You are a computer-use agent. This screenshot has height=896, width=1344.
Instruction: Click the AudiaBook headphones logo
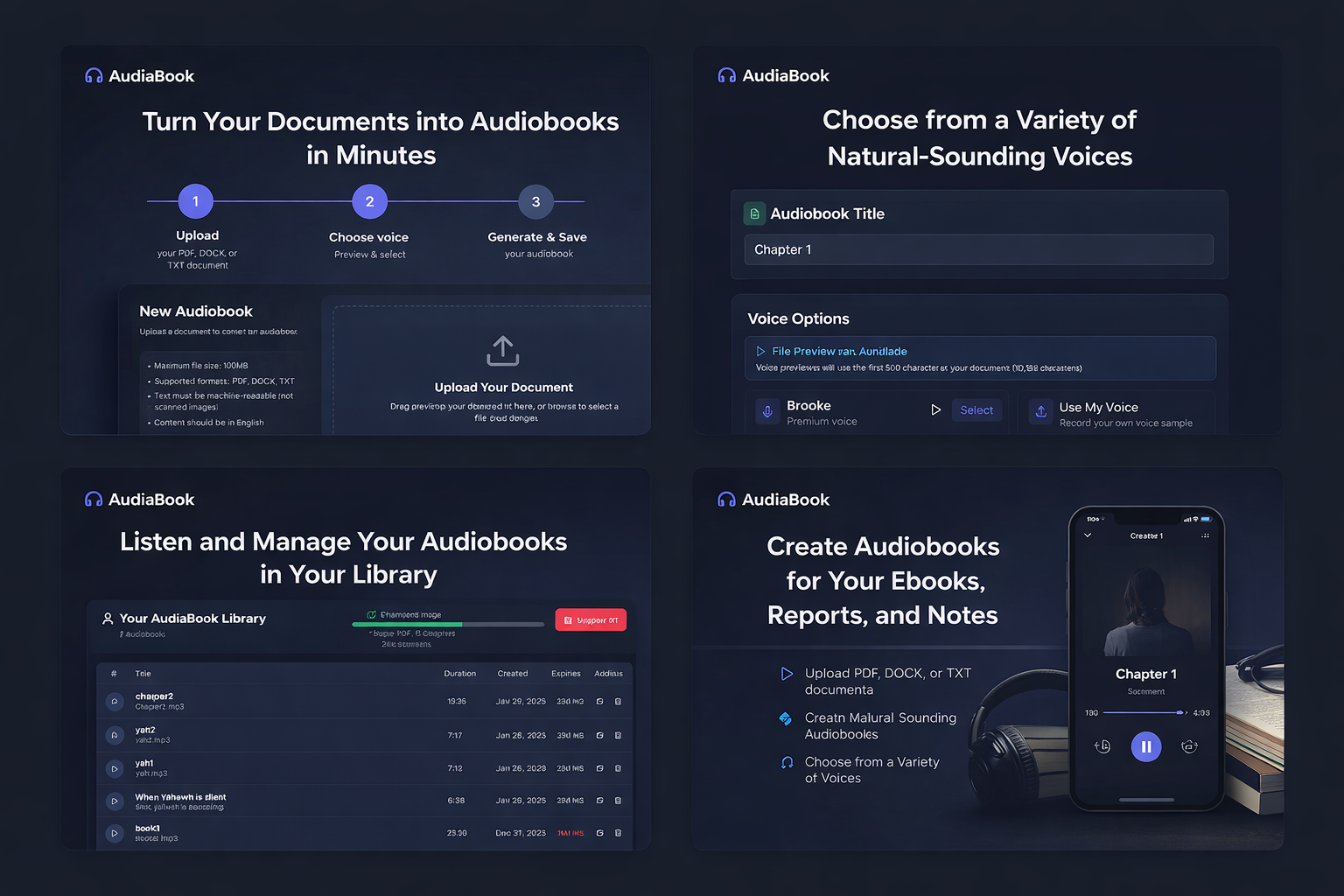[94, 75]
